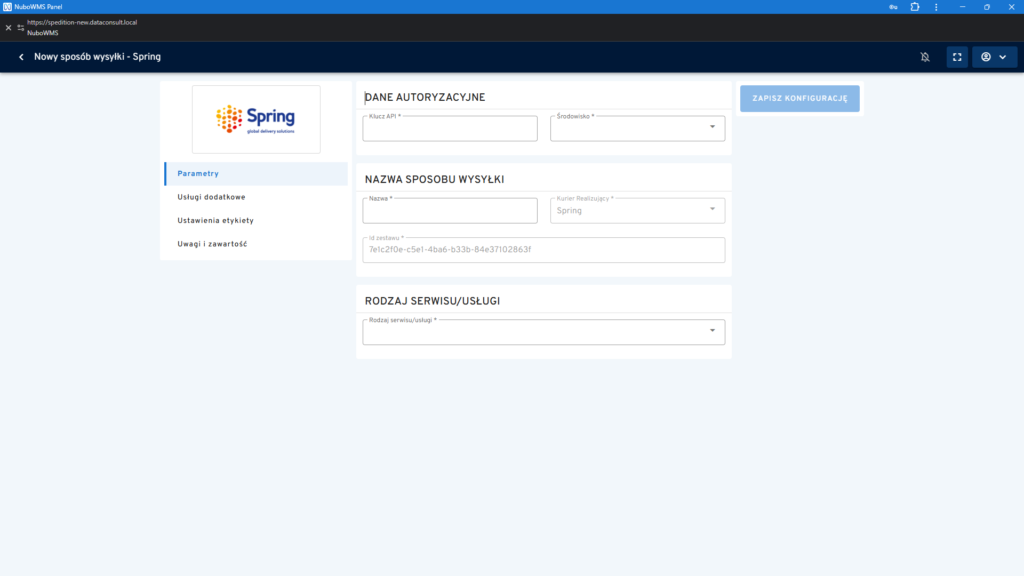Open the user account menu
The height and width of the screenshot is (576, 1024).
pos(993,57)
